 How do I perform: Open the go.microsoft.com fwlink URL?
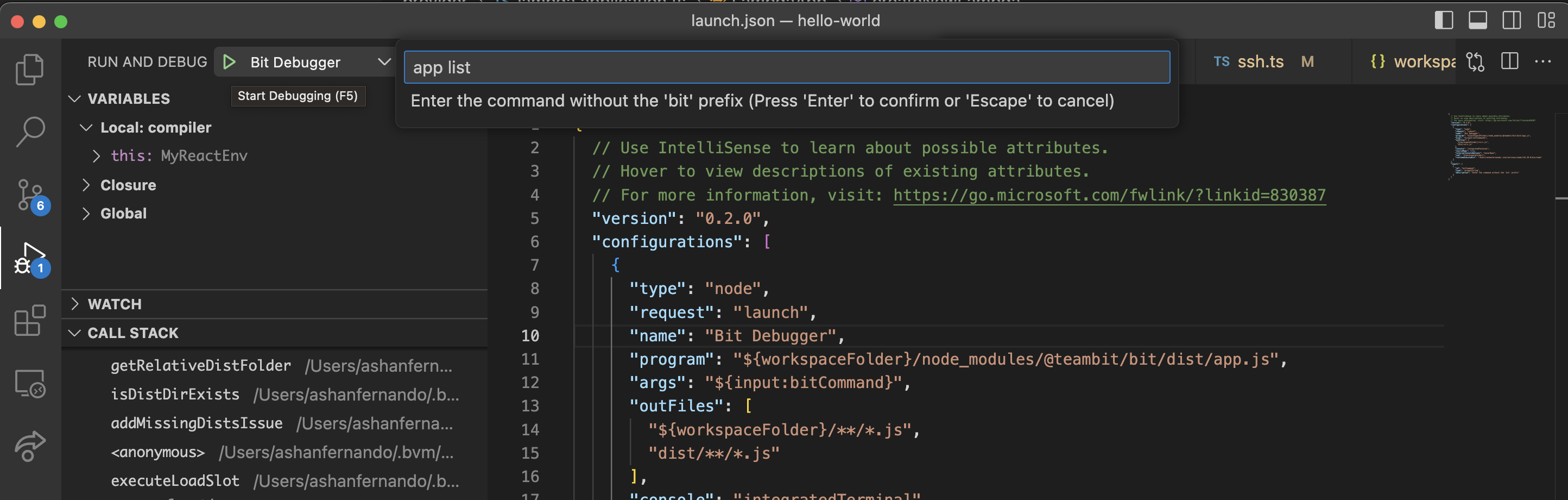pyautogui.click(x=1109, y=195)
